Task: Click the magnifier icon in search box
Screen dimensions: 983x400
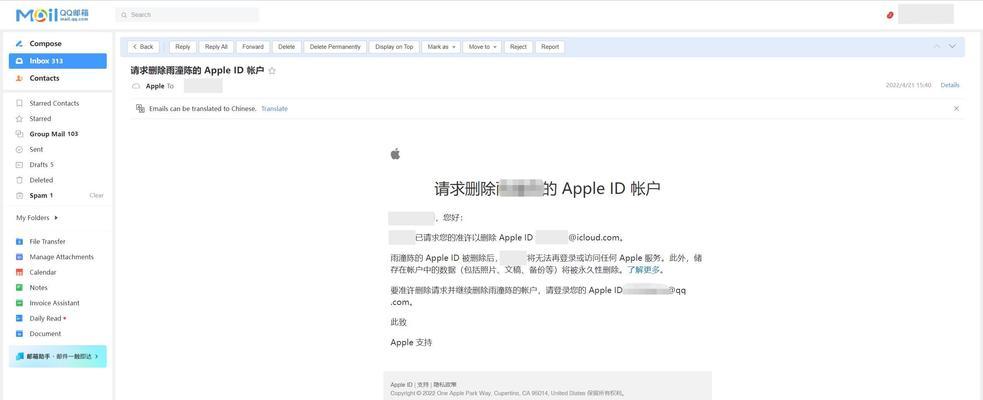Action: [124, 15]
